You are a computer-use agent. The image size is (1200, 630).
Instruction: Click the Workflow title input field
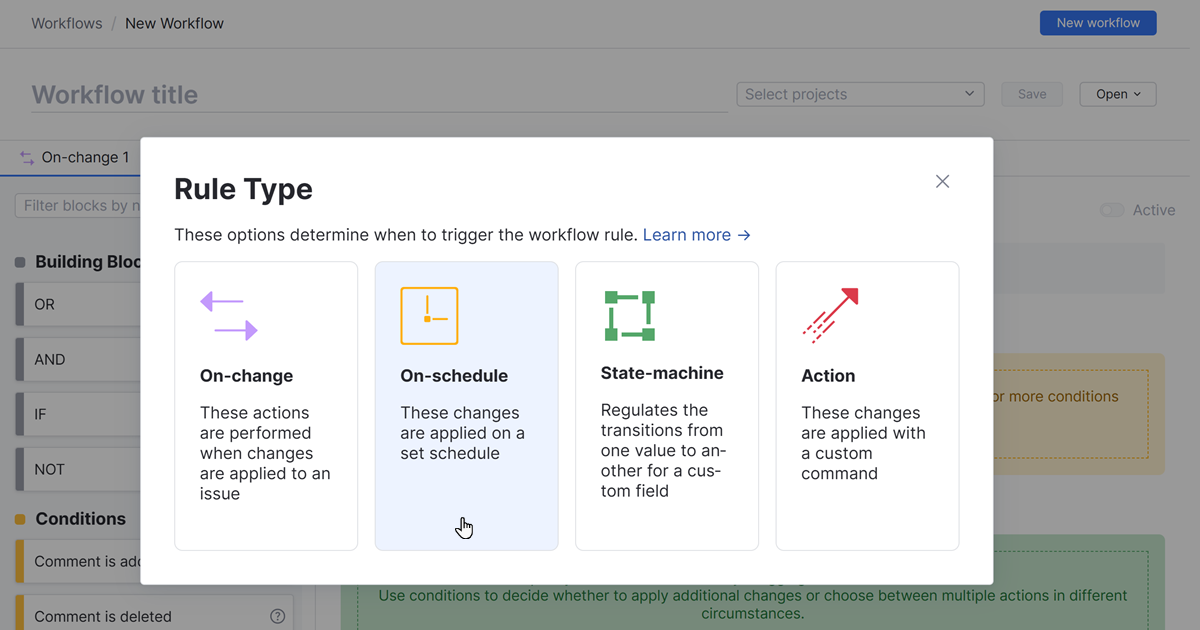point(300,94)
